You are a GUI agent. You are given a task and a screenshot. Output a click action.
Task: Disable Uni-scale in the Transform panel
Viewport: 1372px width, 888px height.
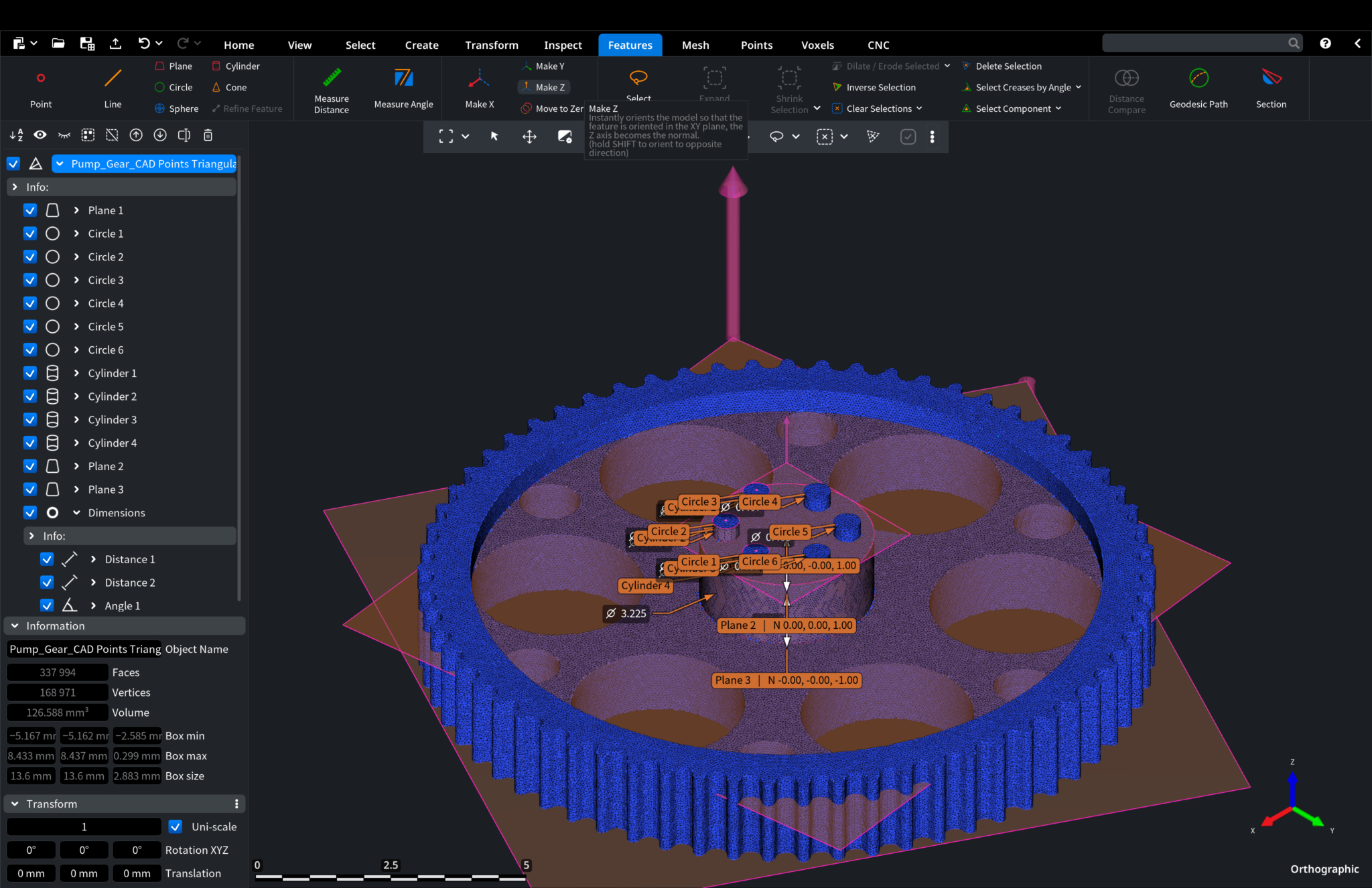click(x=176, y=826)
